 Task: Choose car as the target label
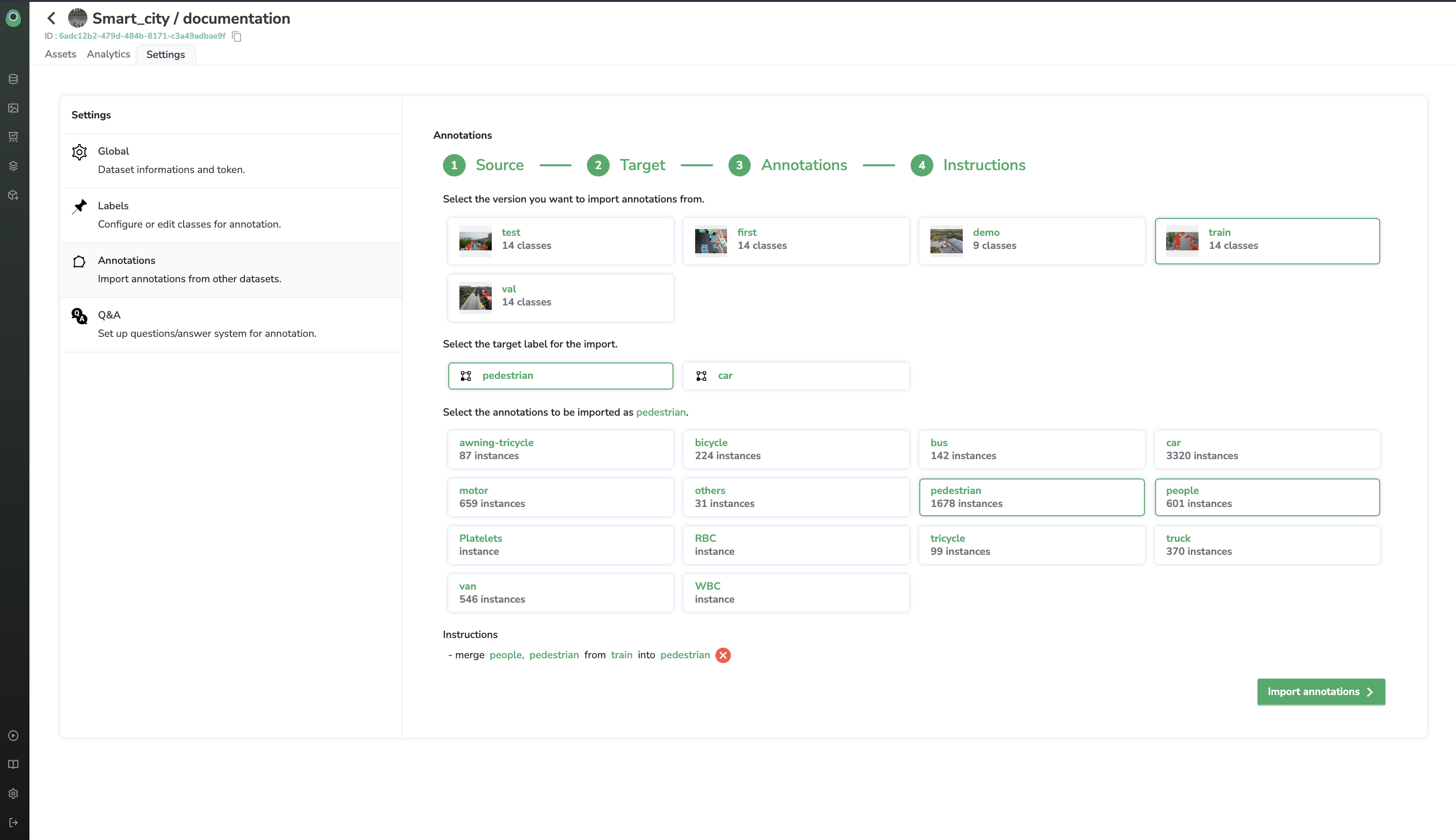[x=795, y=376]
